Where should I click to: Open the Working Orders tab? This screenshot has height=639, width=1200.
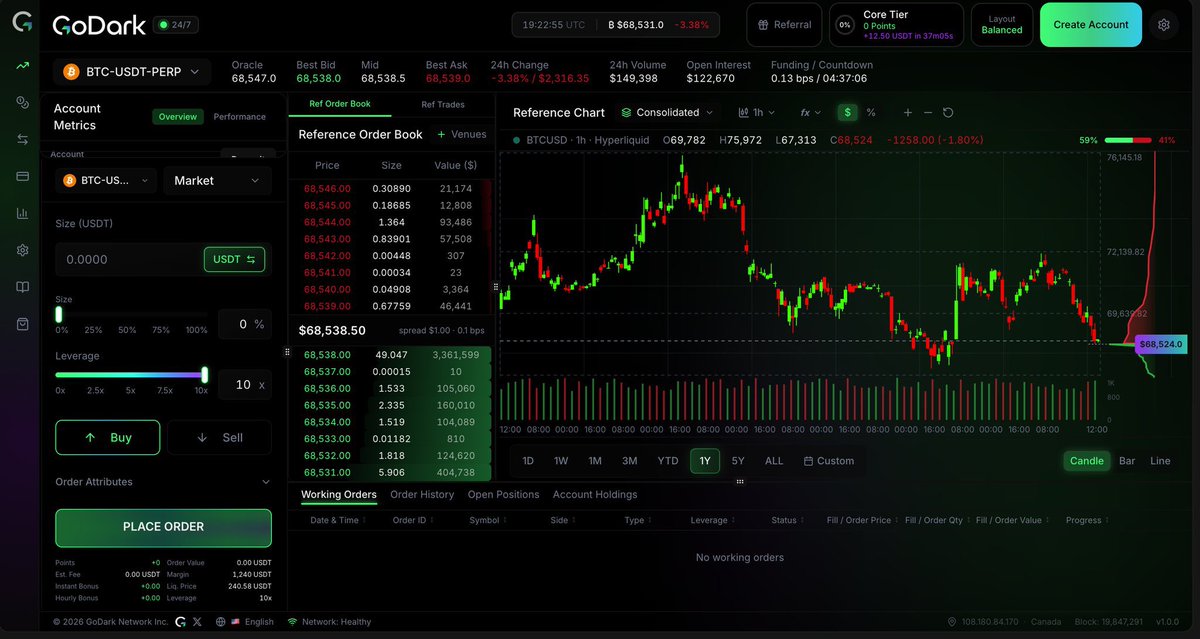tap(339, 495)
